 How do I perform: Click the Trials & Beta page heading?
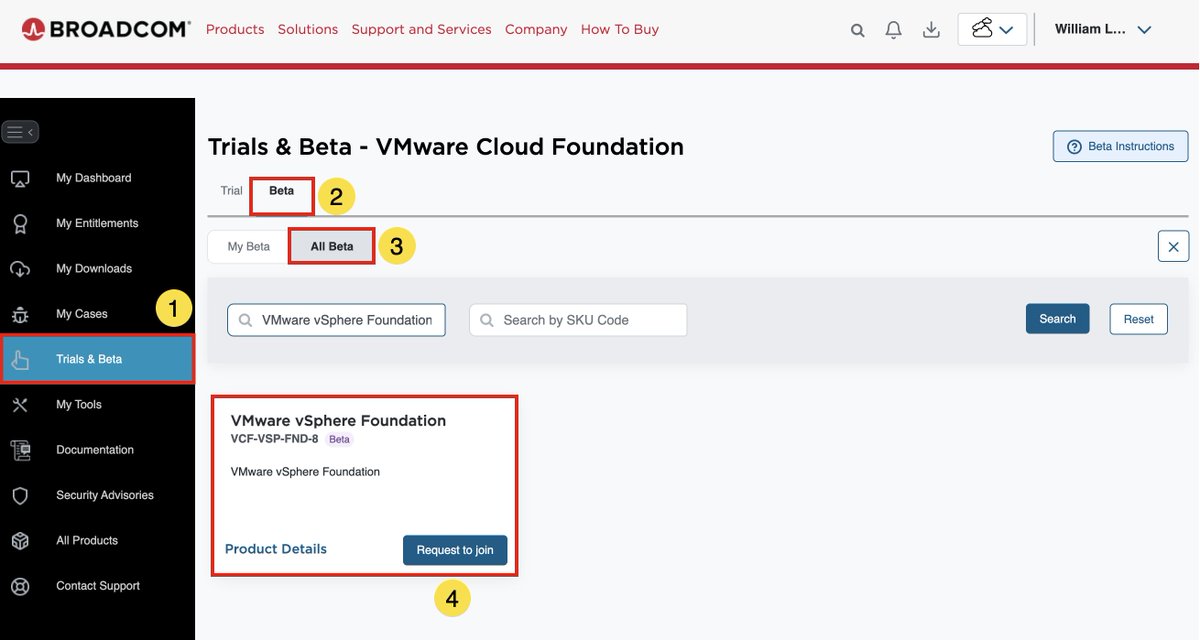446,147
